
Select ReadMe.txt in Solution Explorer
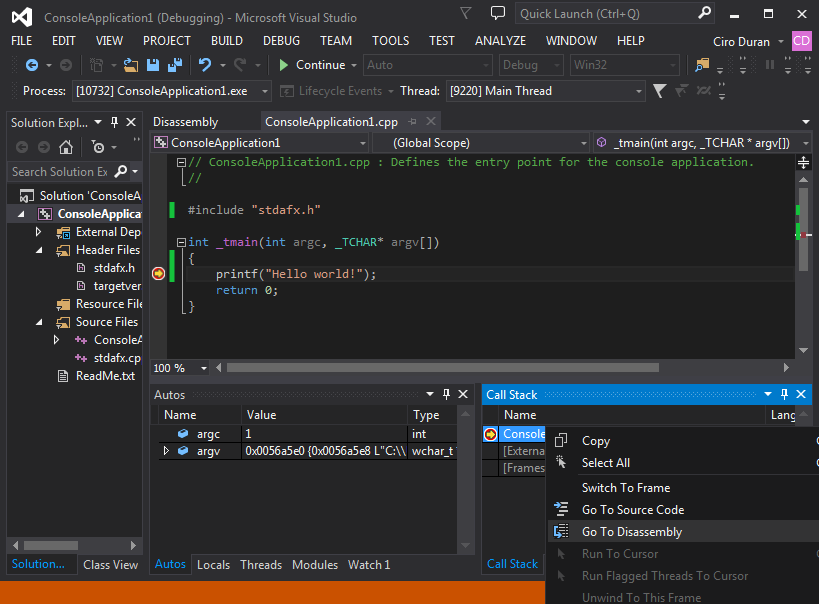coord(106,376)
